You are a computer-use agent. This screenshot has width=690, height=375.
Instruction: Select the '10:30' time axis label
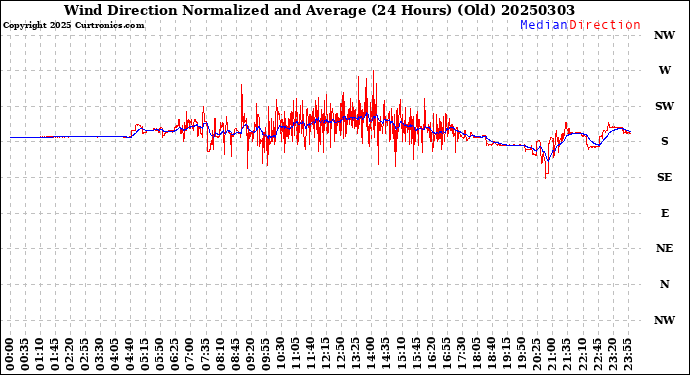coord(280,354)
